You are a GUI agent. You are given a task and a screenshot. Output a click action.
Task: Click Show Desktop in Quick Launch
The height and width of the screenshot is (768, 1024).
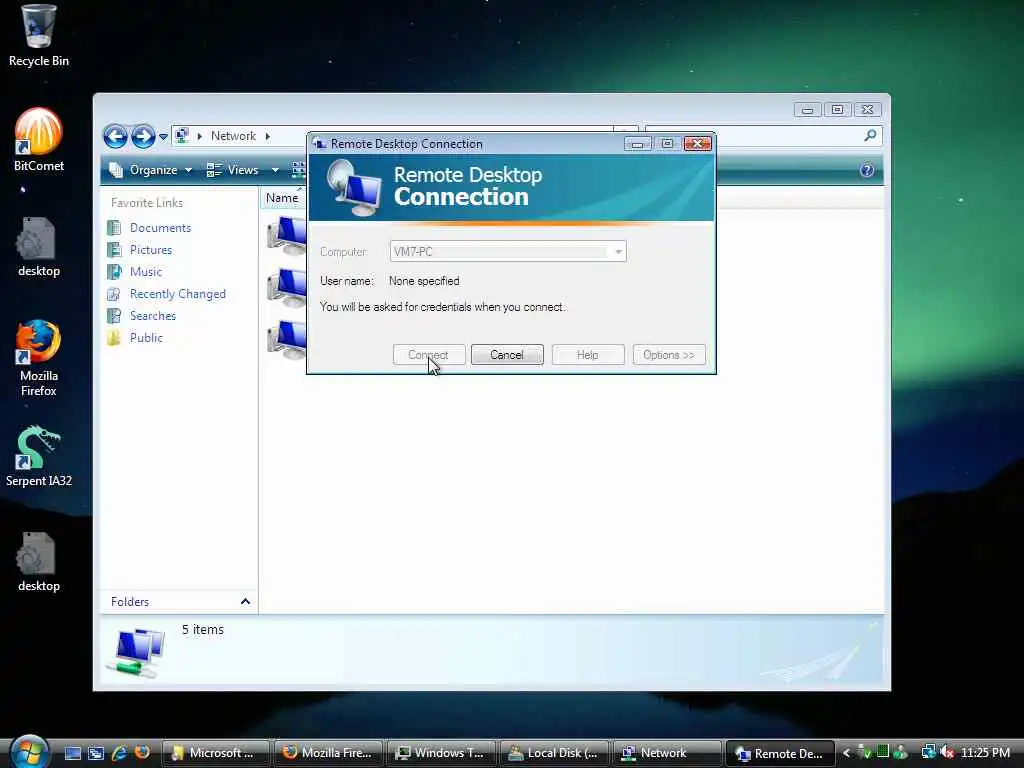coord(72,753)
